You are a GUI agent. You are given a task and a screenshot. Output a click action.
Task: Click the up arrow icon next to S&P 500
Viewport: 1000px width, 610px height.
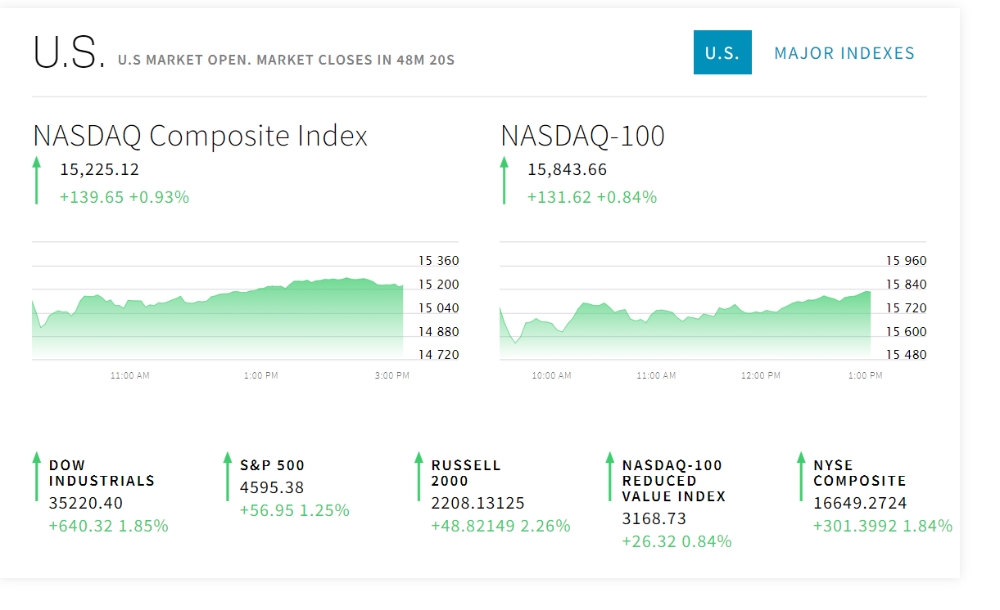227,476
